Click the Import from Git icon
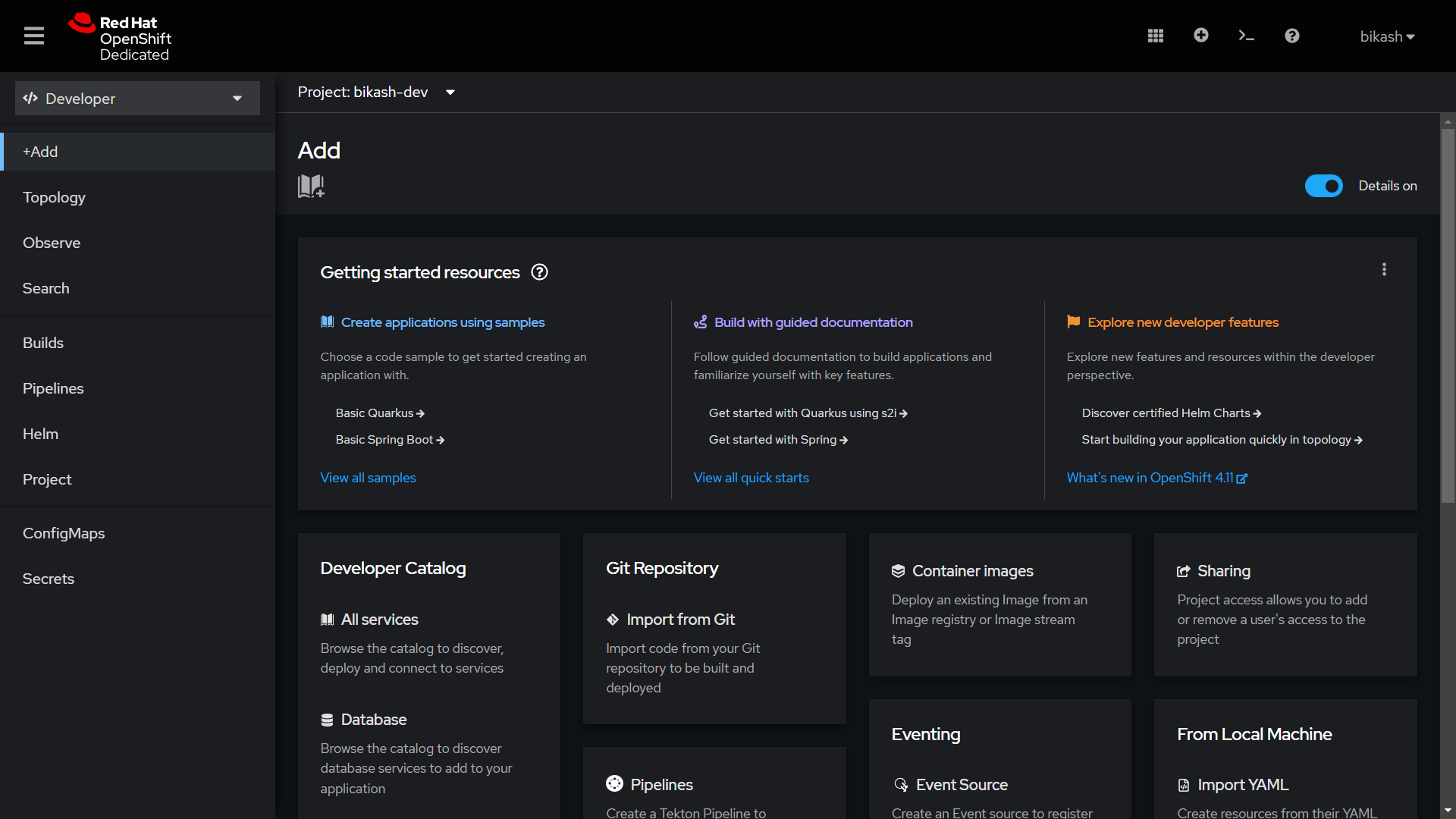This screenshot has width=1456, height=819. click(613, 620)
